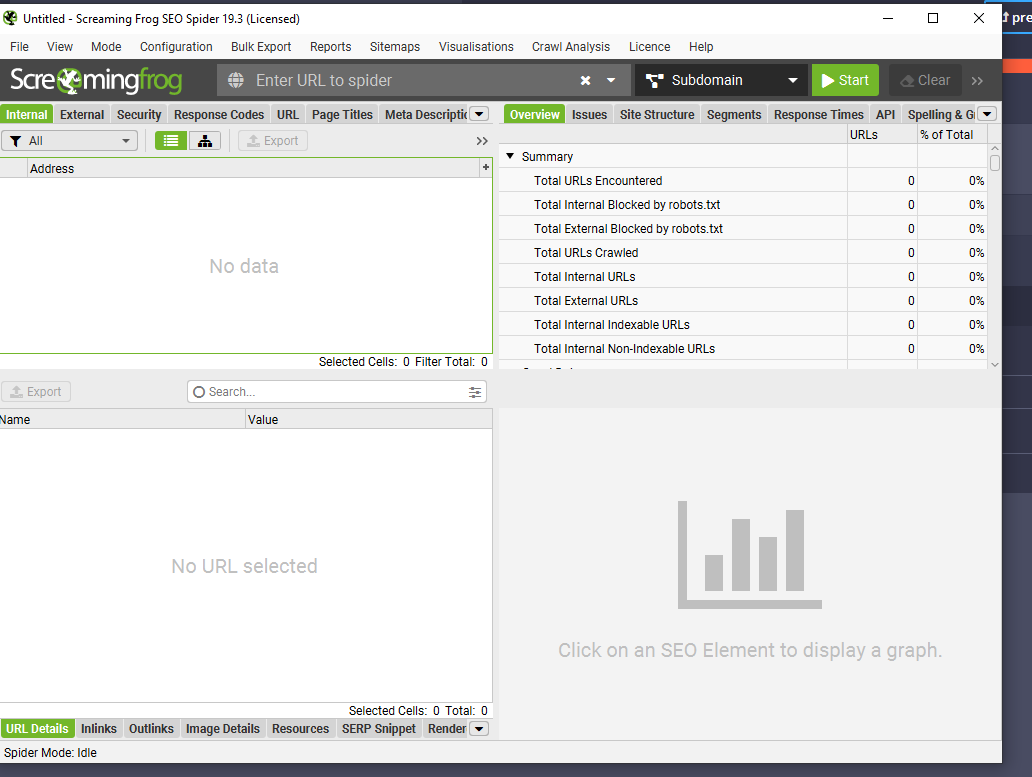Screen dimensions: 1032x777
Task: Switch to the Resources tab
Action: coord(300,729)
